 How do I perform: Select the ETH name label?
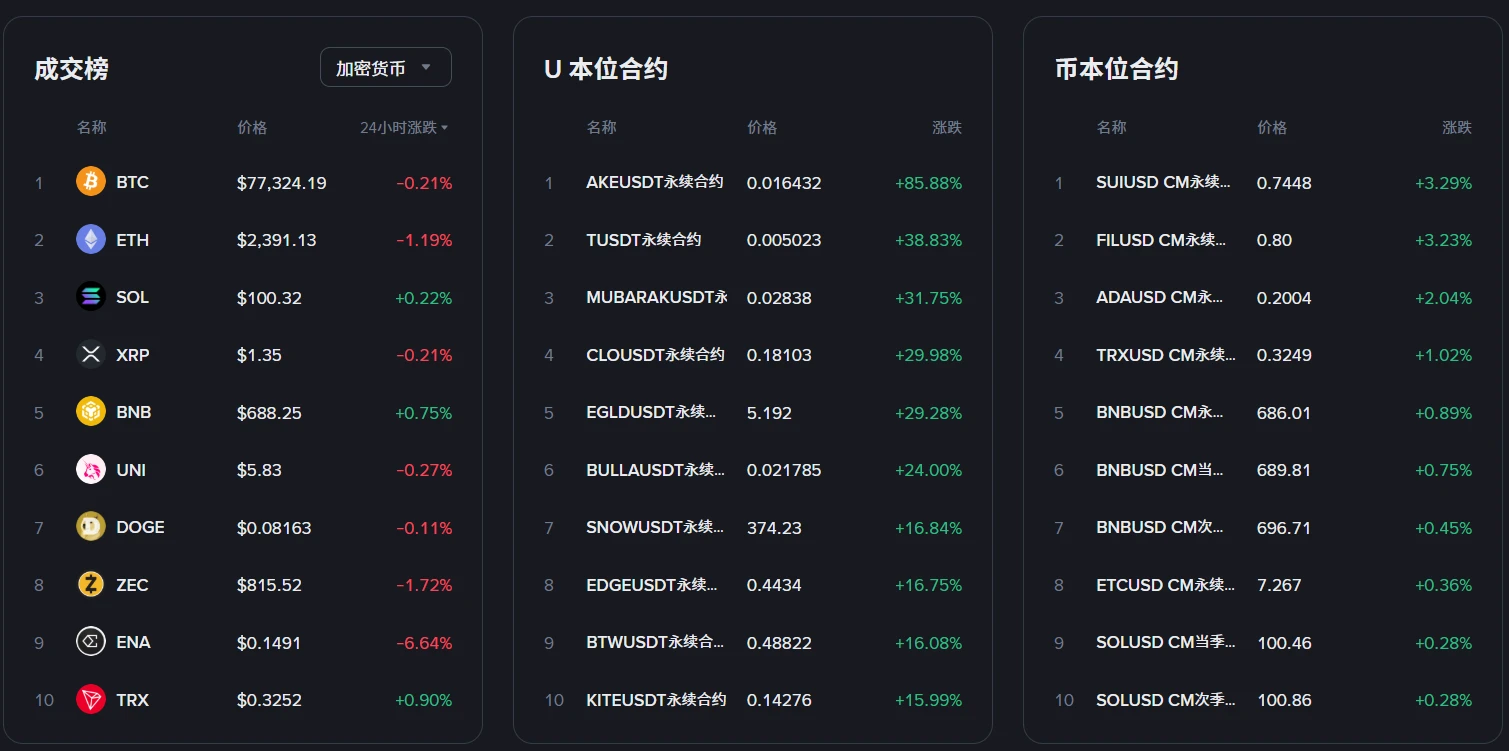click(x=132, y=240)
